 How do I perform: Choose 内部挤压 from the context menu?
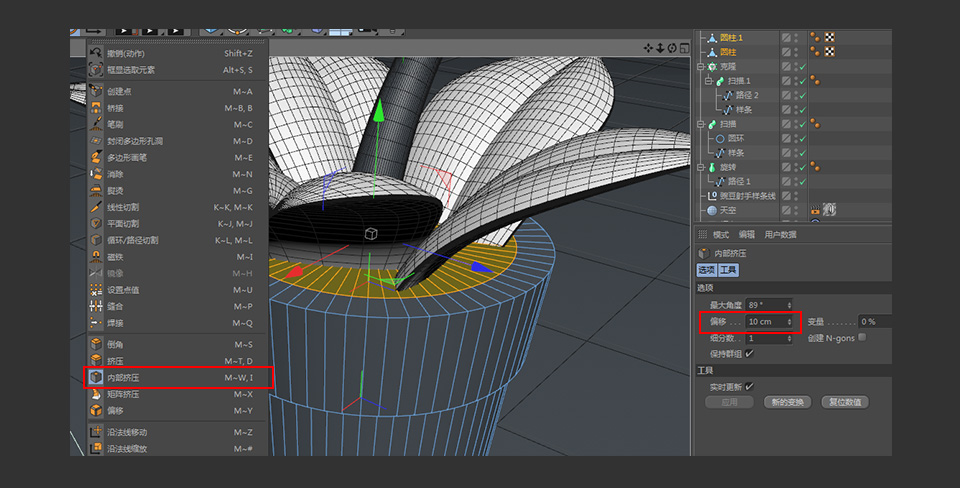point(179,378)
